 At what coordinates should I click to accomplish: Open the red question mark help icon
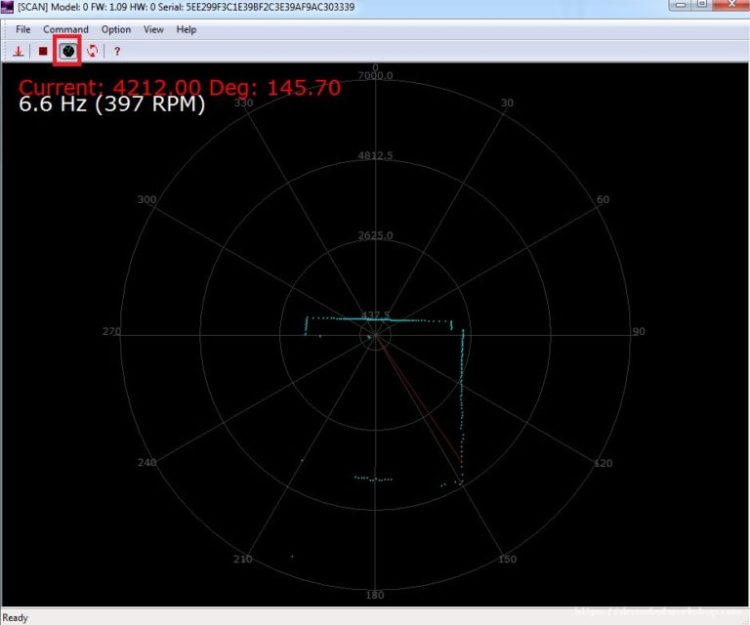pyautogui.click(x=117, y=51)
